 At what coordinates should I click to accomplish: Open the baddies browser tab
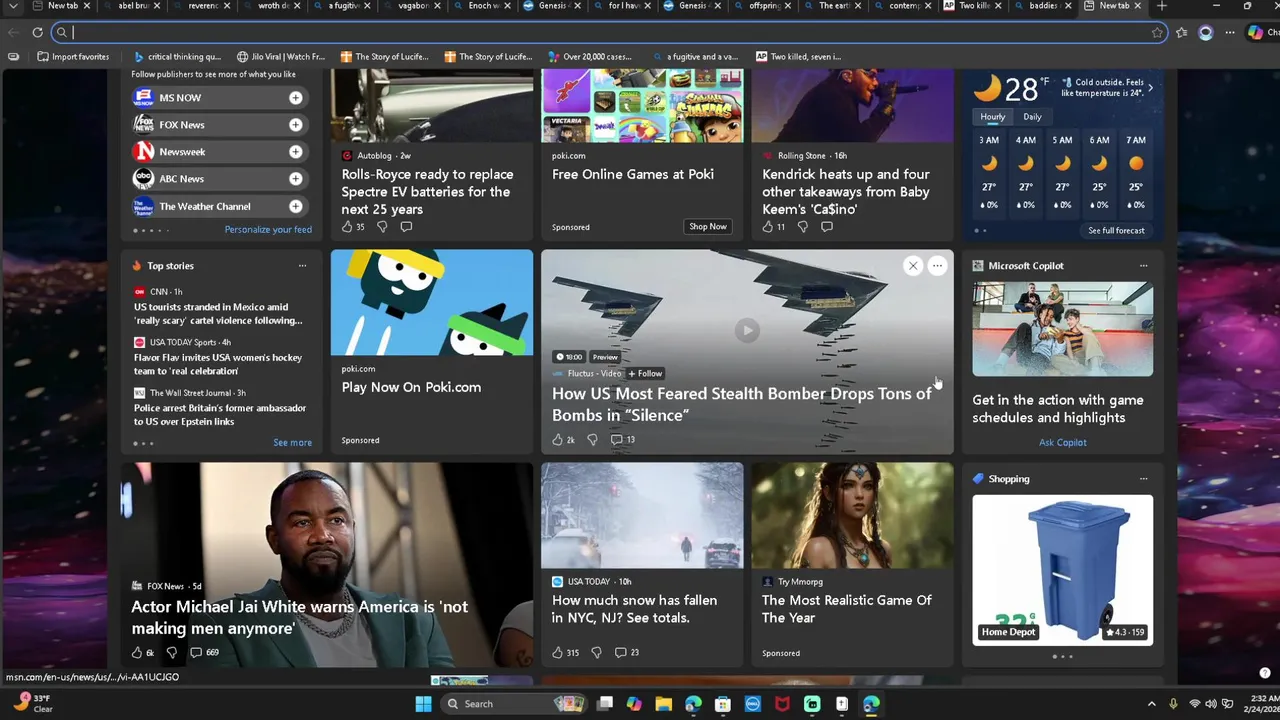(x=1041, y=6)
